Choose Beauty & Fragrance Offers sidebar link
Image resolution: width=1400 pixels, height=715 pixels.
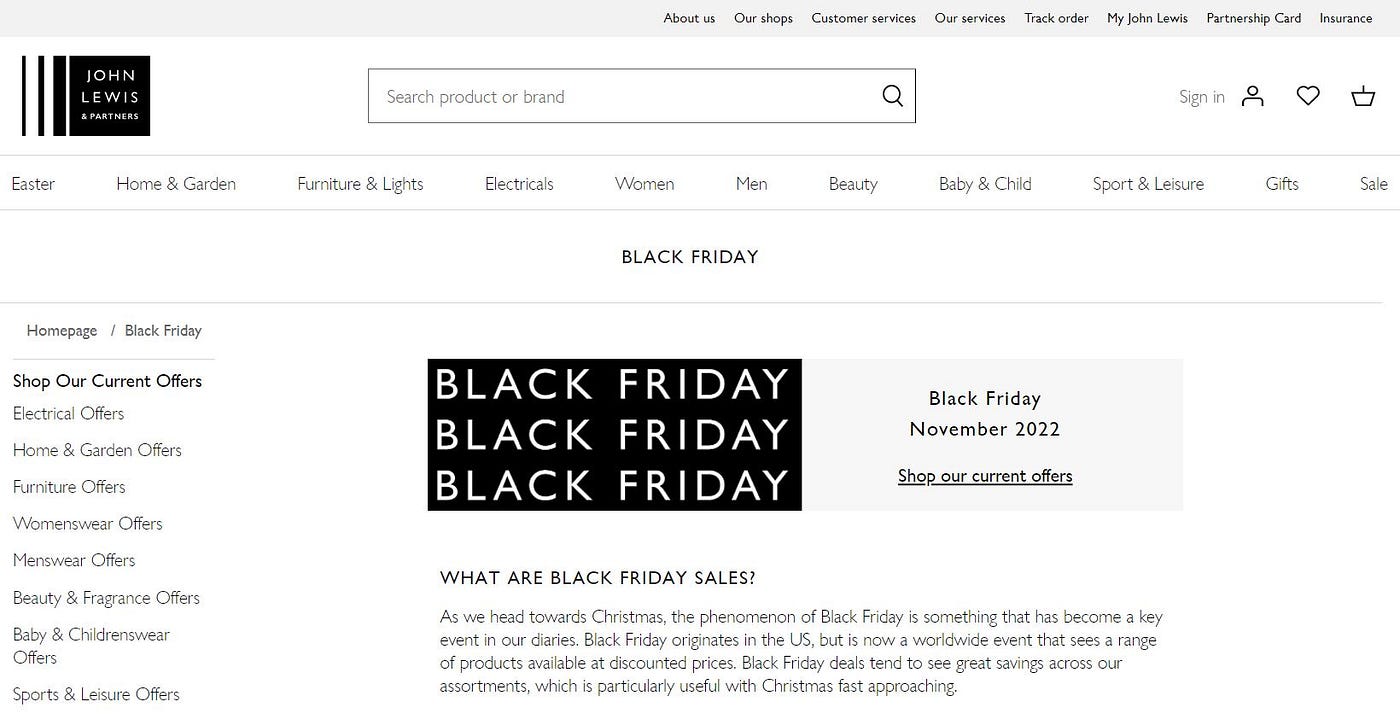click(x=106, y=598)
